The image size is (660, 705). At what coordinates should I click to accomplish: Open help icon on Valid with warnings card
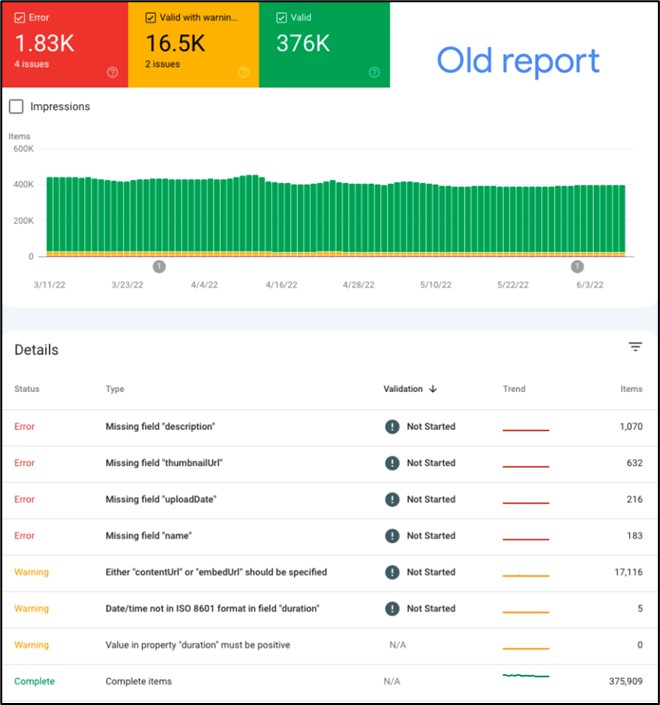point(243,72)
